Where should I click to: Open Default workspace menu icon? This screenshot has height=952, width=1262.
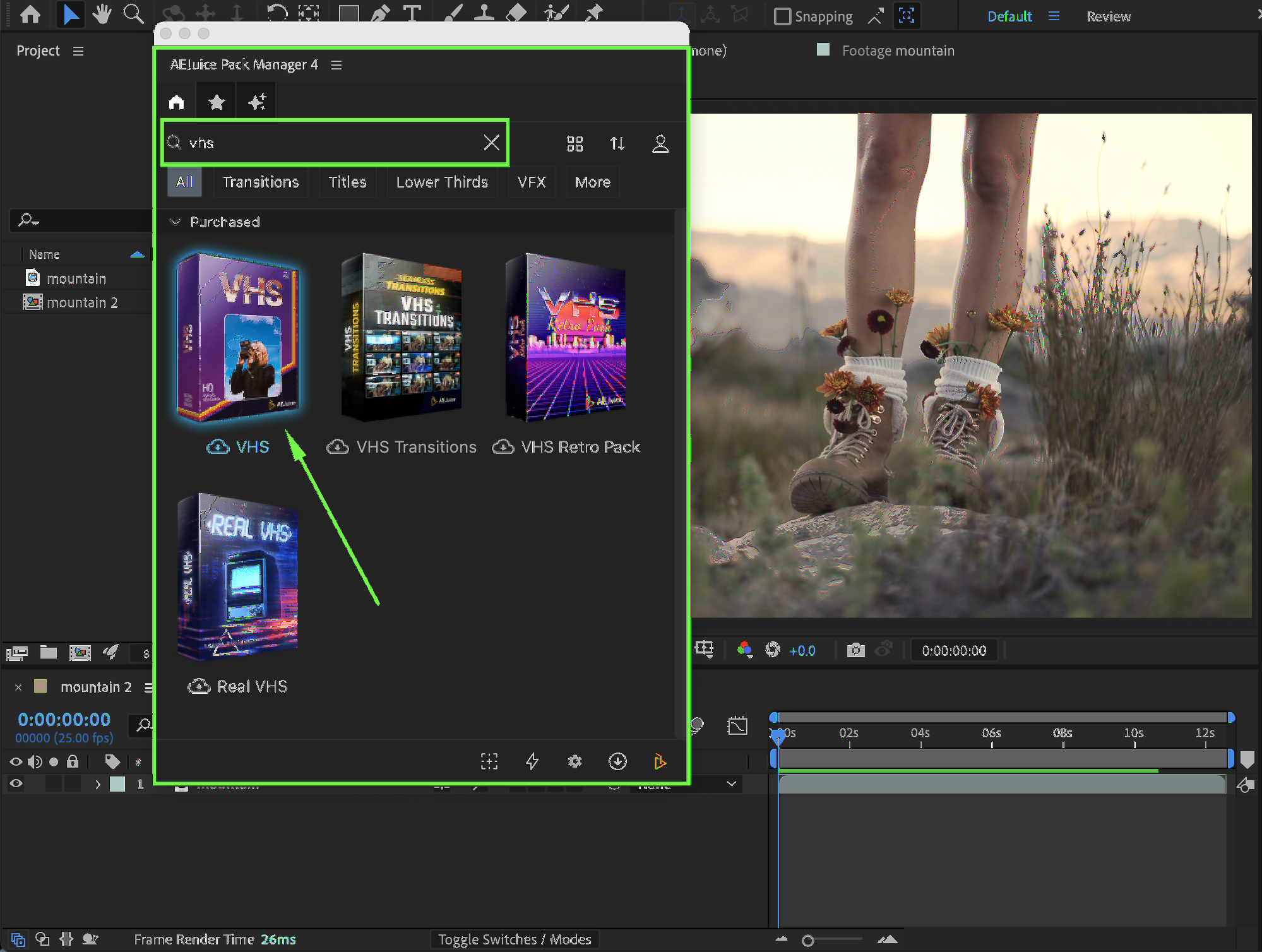[1054, 16]
